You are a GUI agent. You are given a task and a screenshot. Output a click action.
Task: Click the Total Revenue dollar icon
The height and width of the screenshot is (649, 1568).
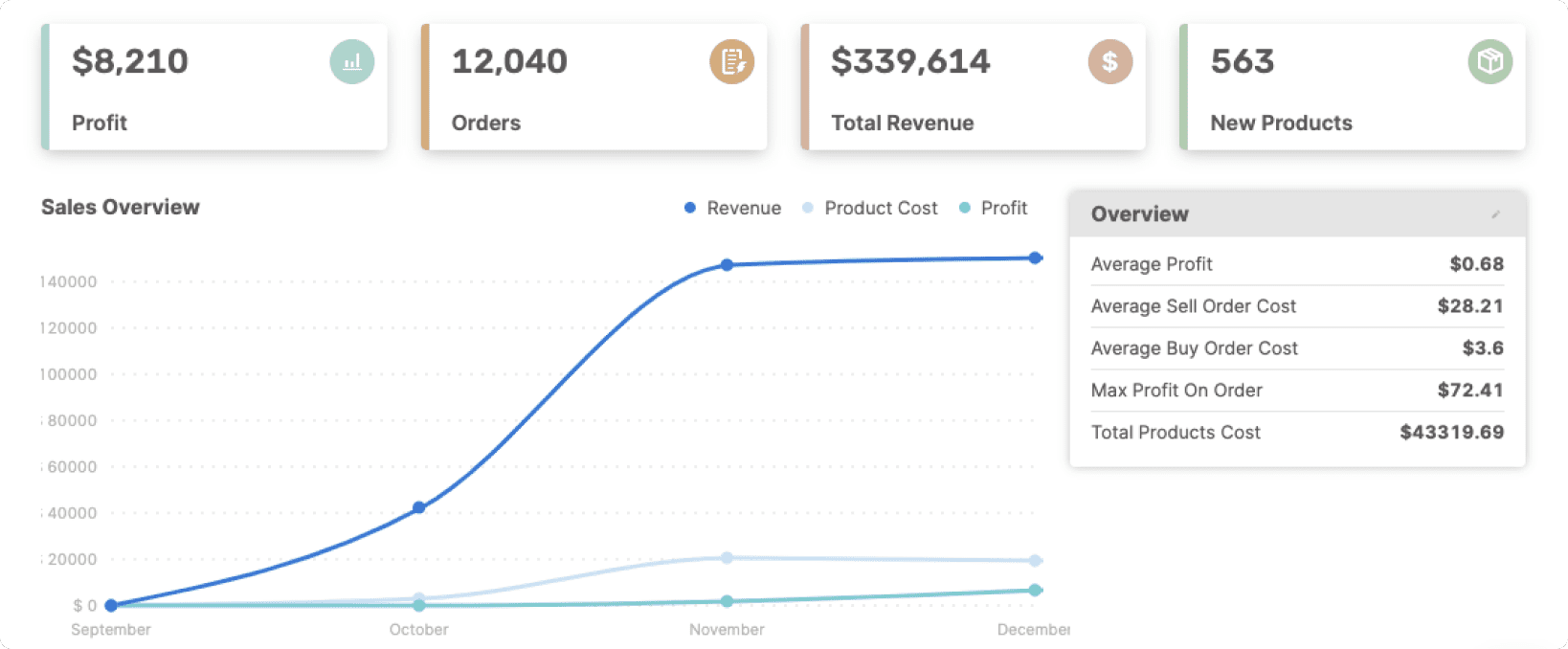point(1109,62)
